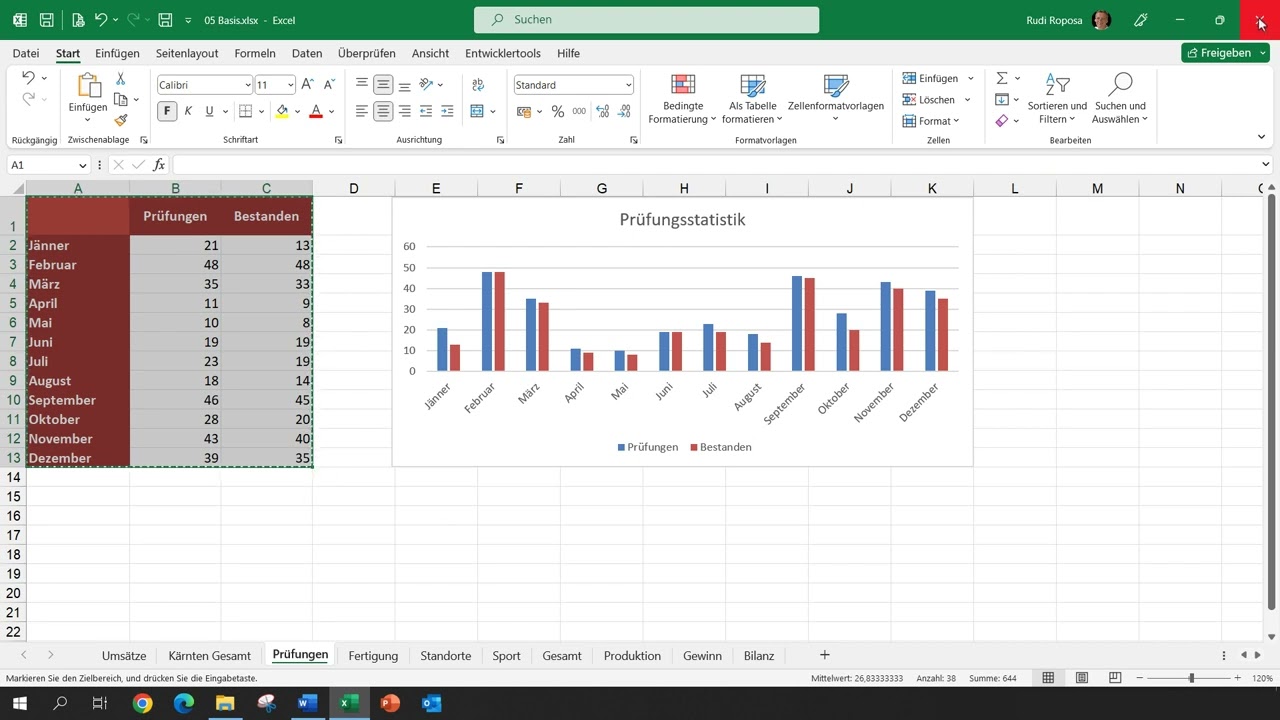
Task: Toggle Underline (U) formatting
Action: click(x=209, y=111)
